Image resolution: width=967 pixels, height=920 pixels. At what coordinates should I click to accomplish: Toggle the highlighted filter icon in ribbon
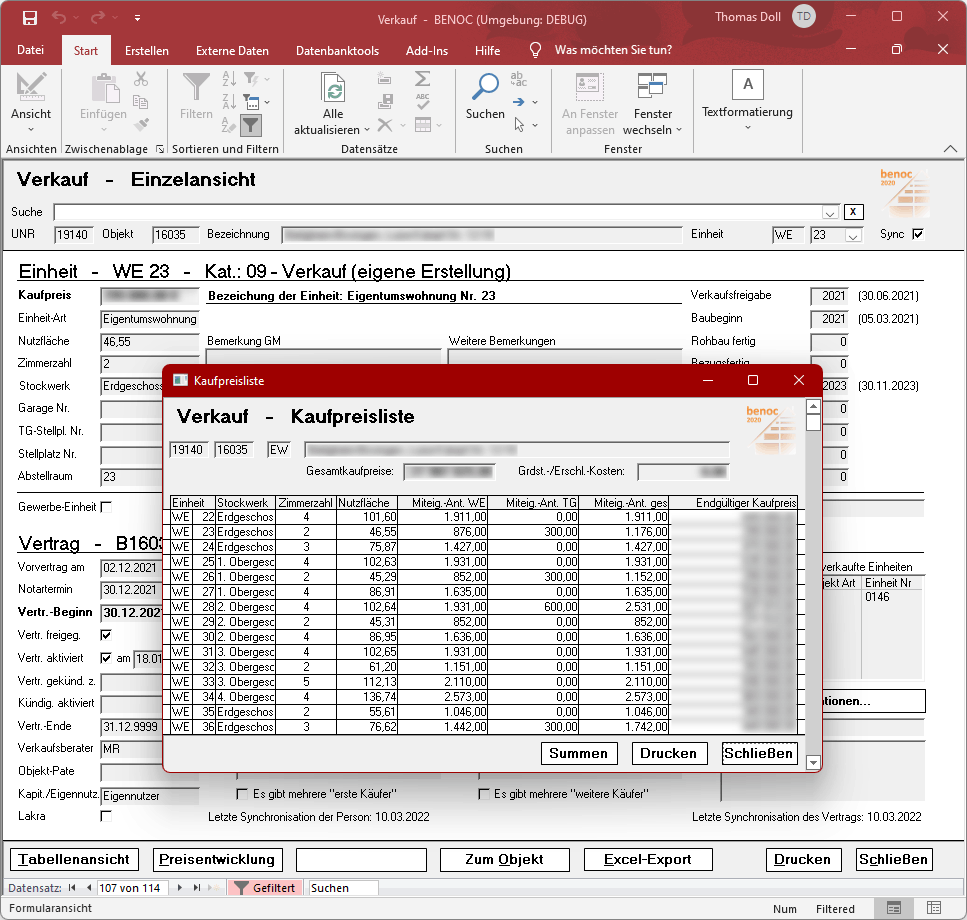tap(251, 125)
